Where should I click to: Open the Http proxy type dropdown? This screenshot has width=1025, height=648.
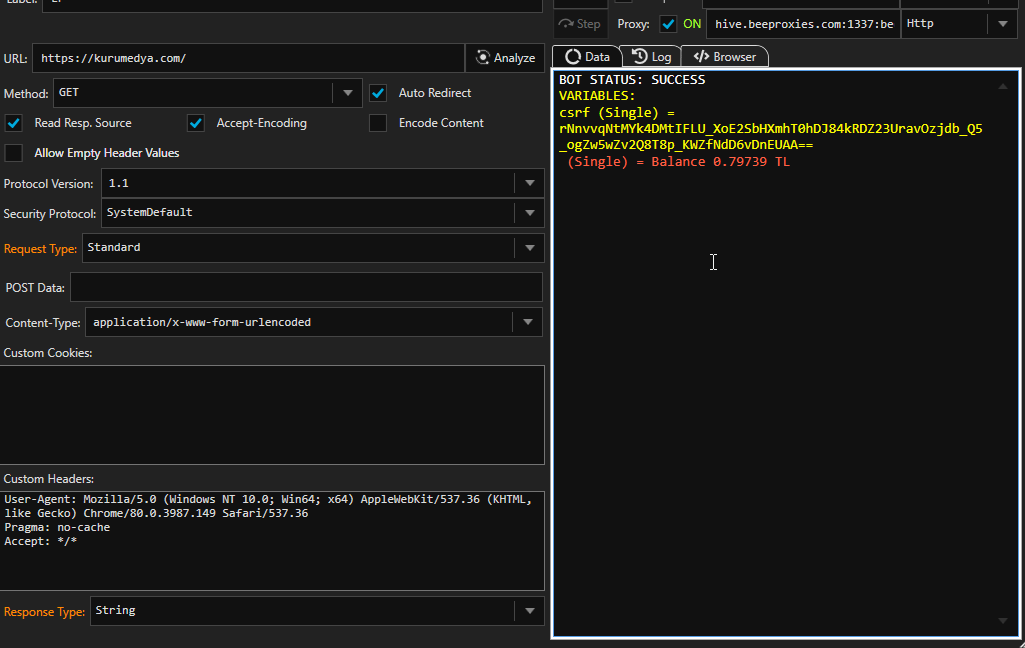1002,24
